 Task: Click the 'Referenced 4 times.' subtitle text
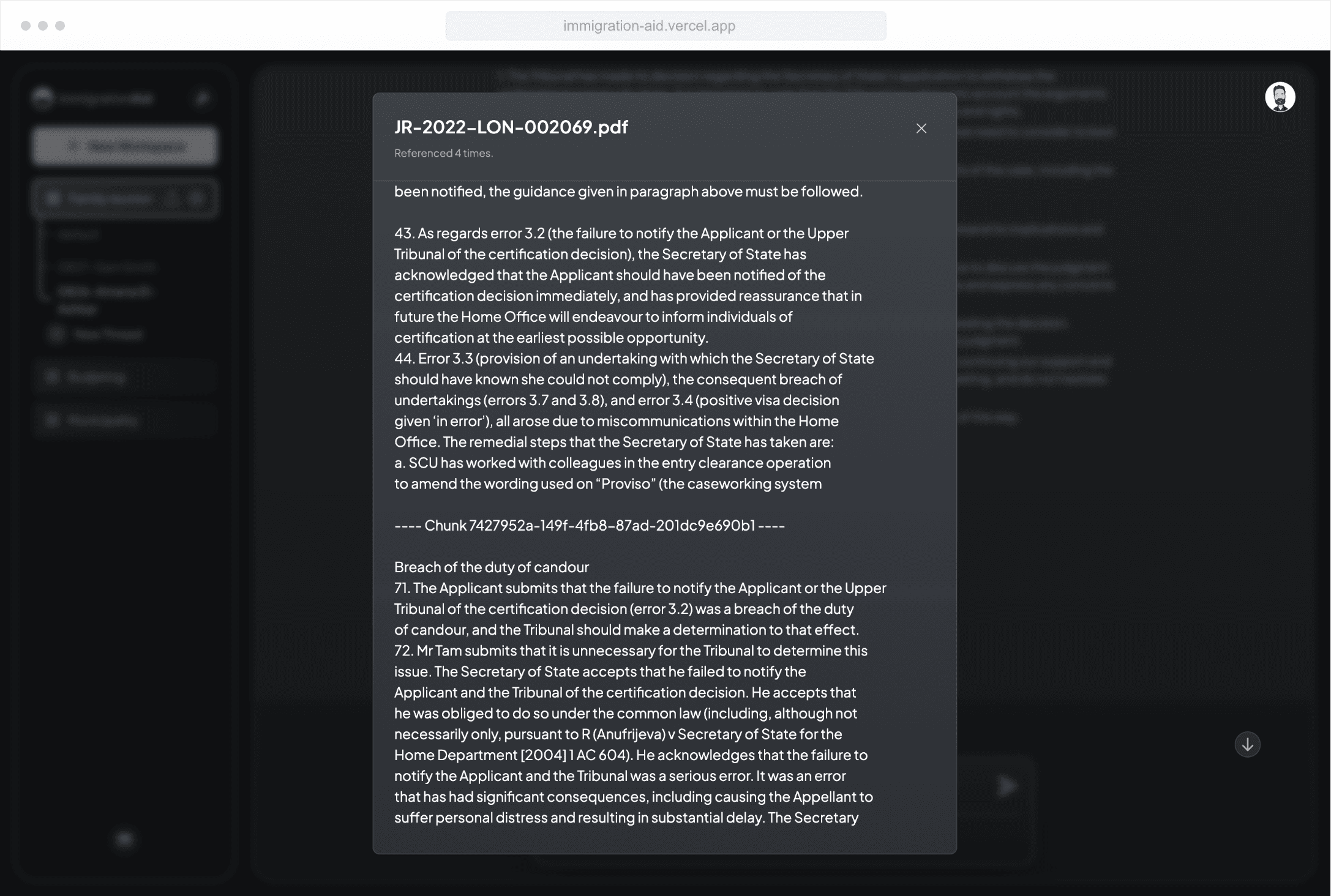click(443, 153)
